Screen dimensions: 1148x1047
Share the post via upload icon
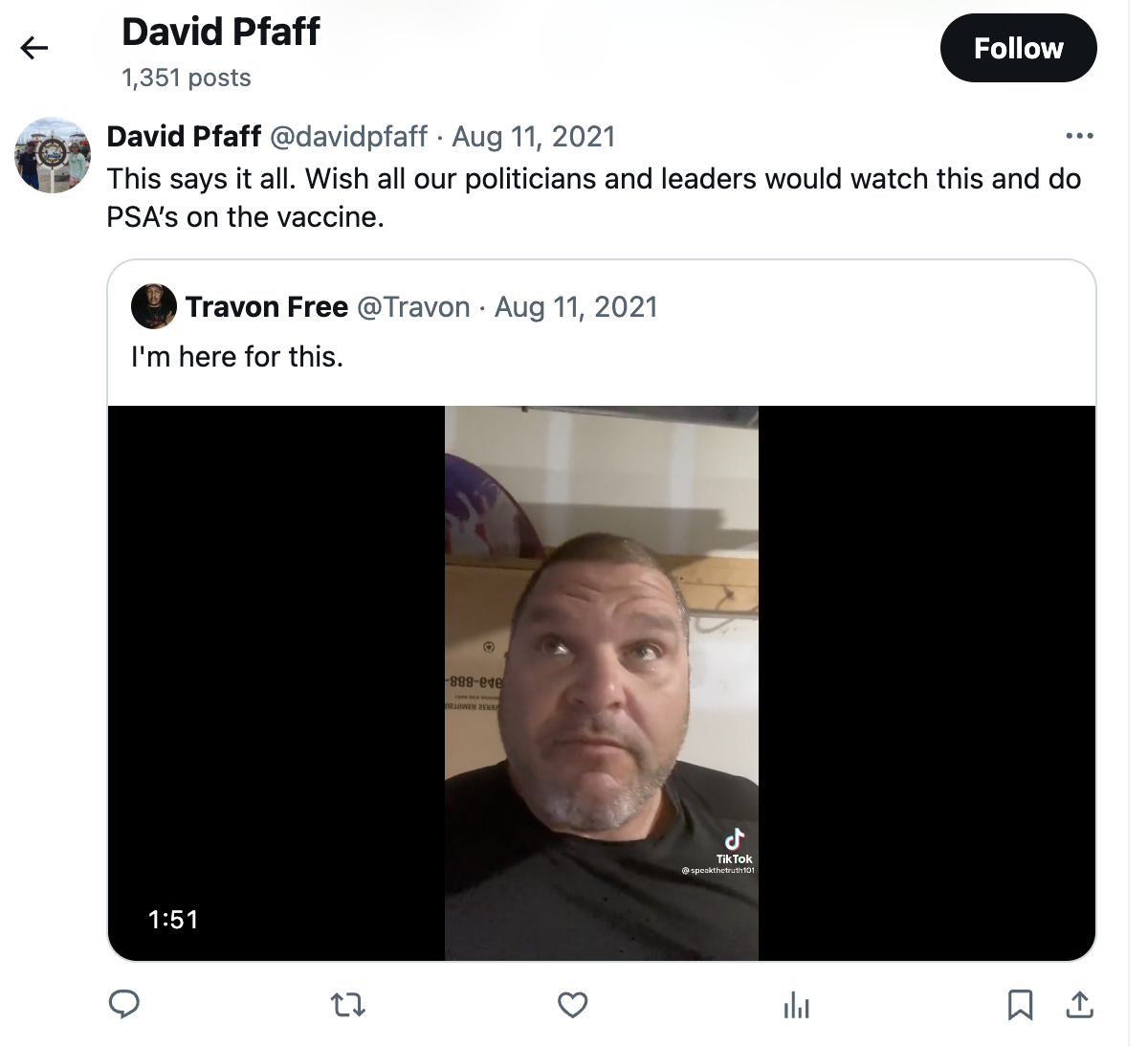tap(1079, 1005)
